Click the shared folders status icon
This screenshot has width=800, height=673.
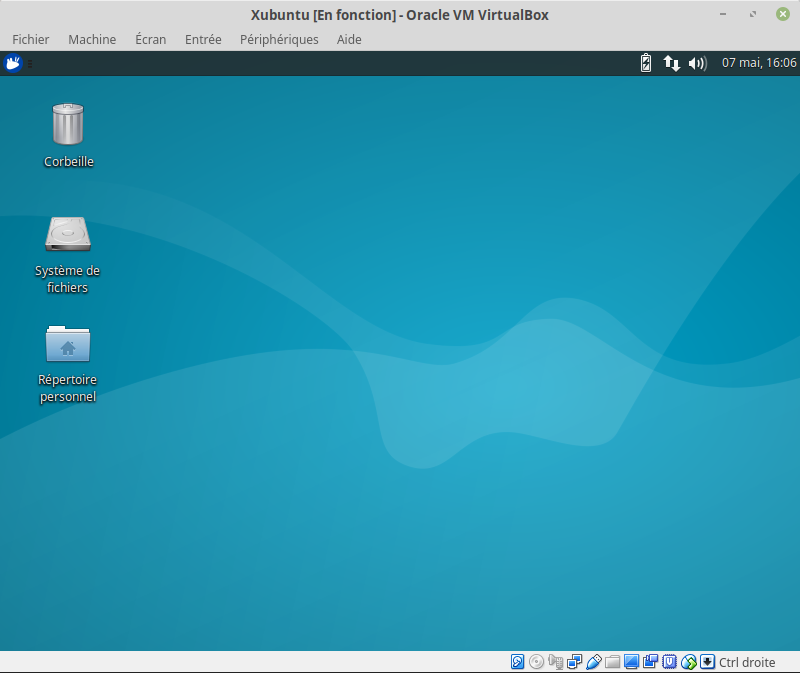[x=613, y=662]
